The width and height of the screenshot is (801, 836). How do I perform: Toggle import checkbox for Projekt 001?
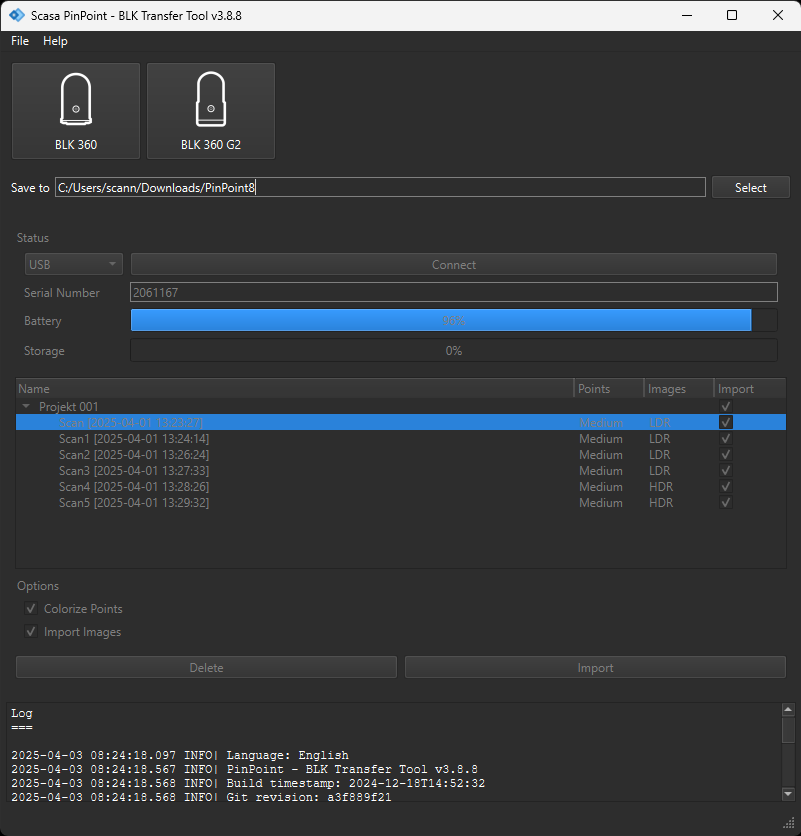[x=725, y=406]
